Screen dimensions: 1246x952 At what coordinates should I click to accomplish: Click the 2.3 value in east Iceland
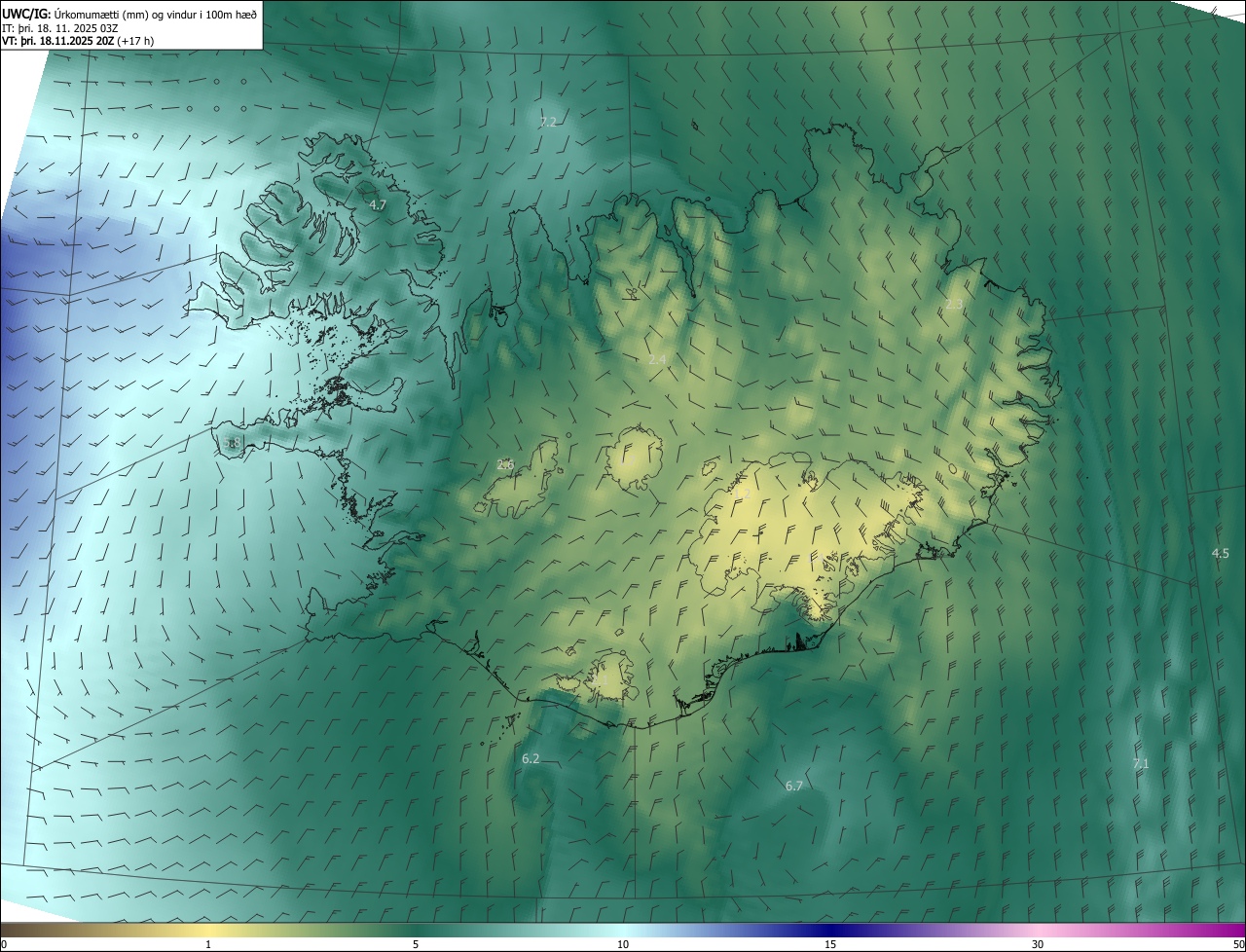click(954, 305)
